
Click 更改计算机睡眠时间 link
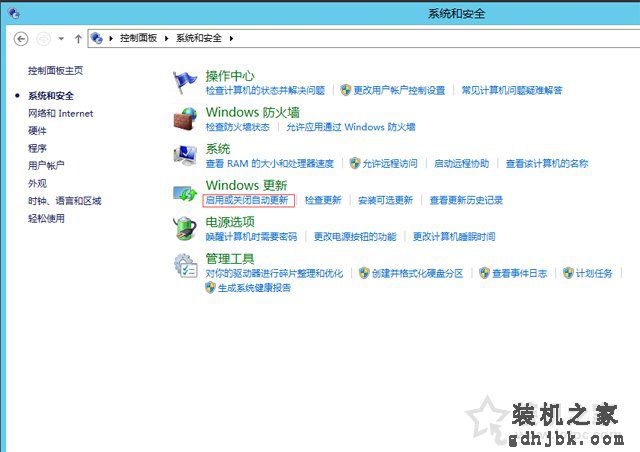coord(454,237)
